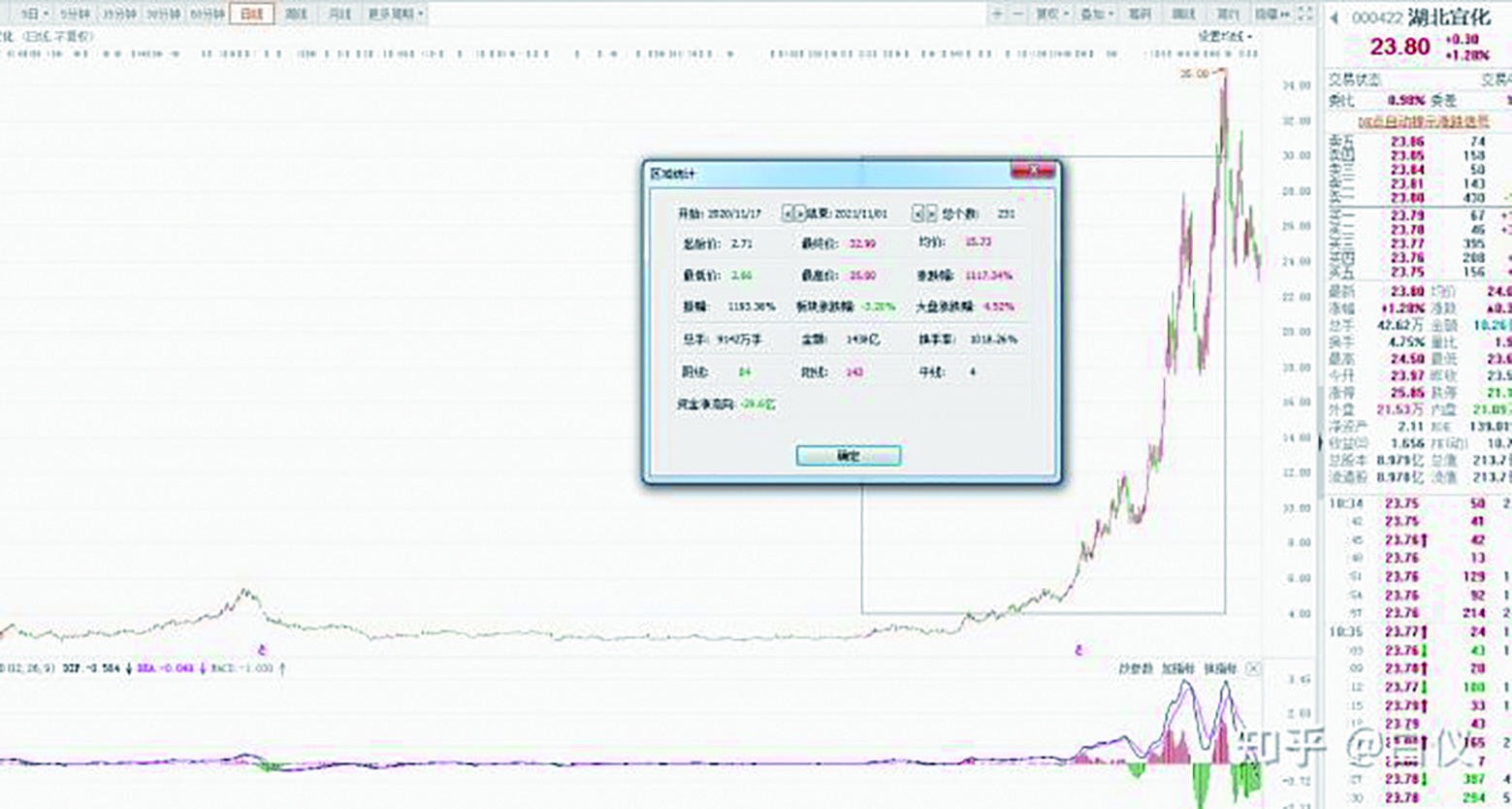Close the indicator panel with X icon
1512x809 pixels.
click(x=1253, y=668)
